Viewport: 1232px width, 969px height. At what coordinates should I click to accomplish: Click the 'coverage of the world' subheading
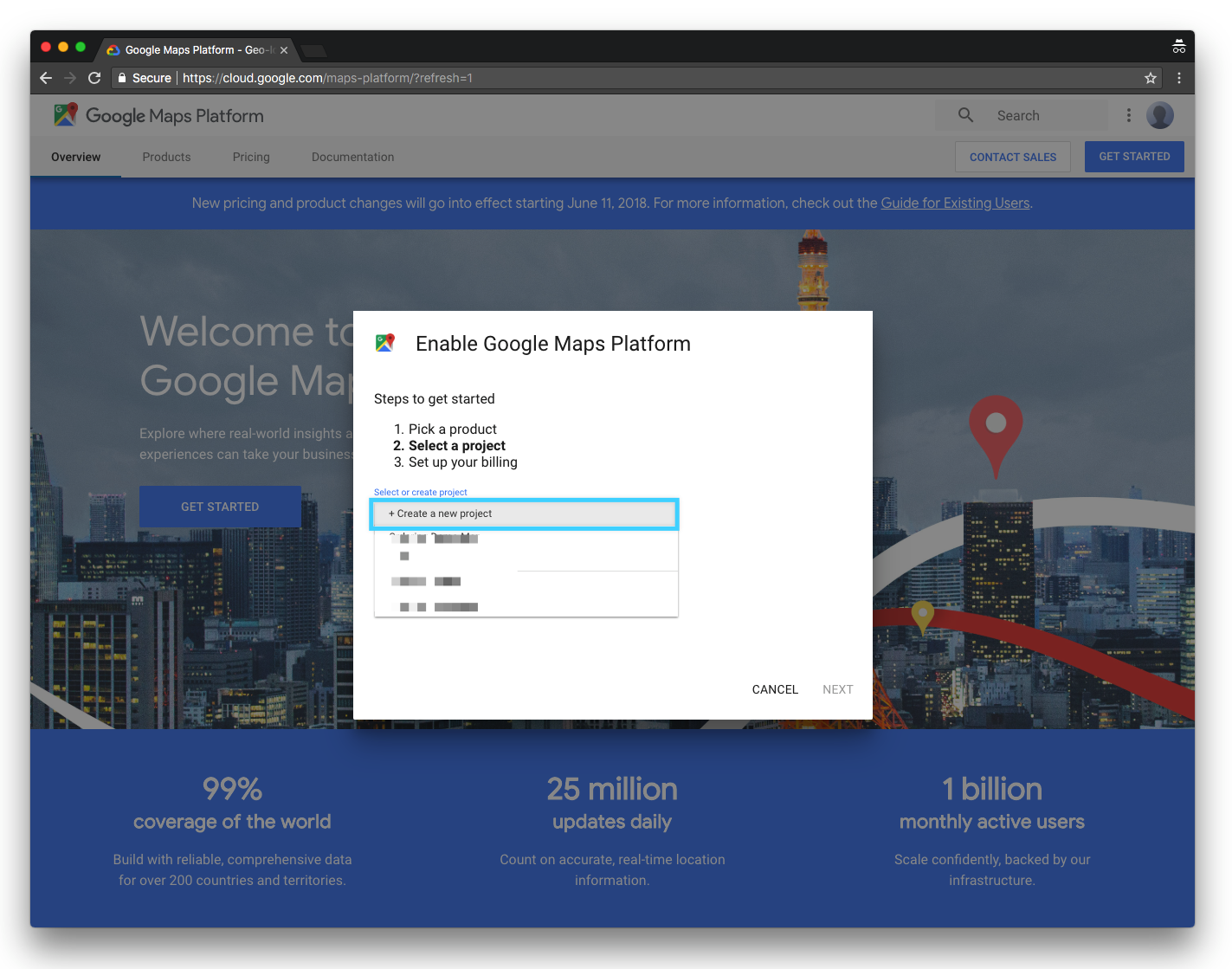click(232, 822)
